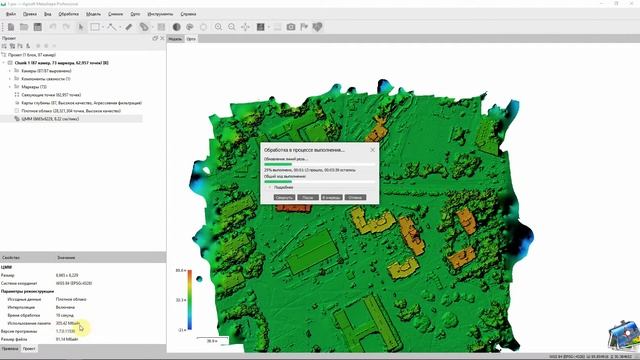640x360 pixels.
Task: Switch to the Привязка bottom tab
Action: click(10, 349)
